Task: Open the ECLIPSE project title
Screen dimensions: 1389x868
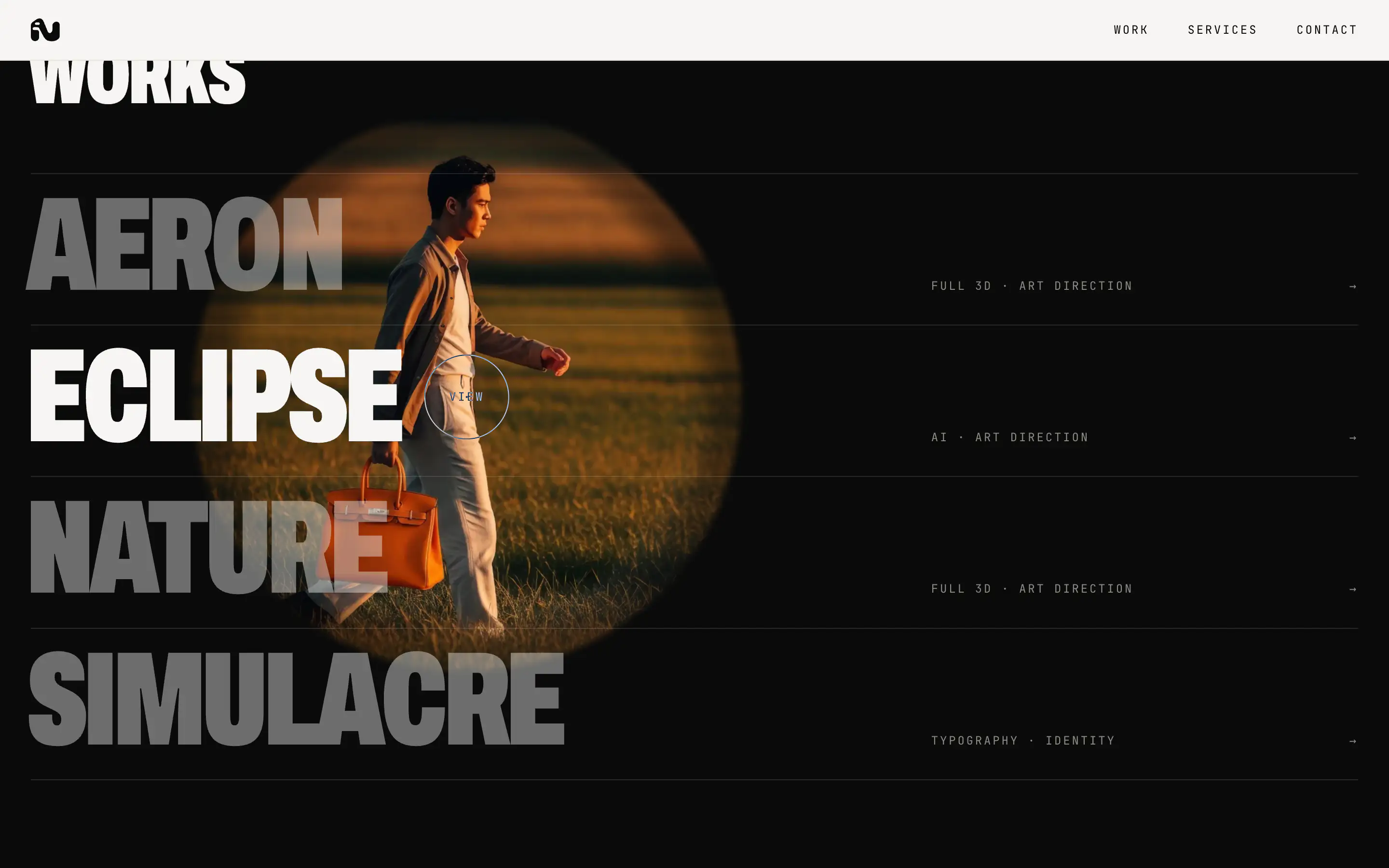Action: point(216,395)
